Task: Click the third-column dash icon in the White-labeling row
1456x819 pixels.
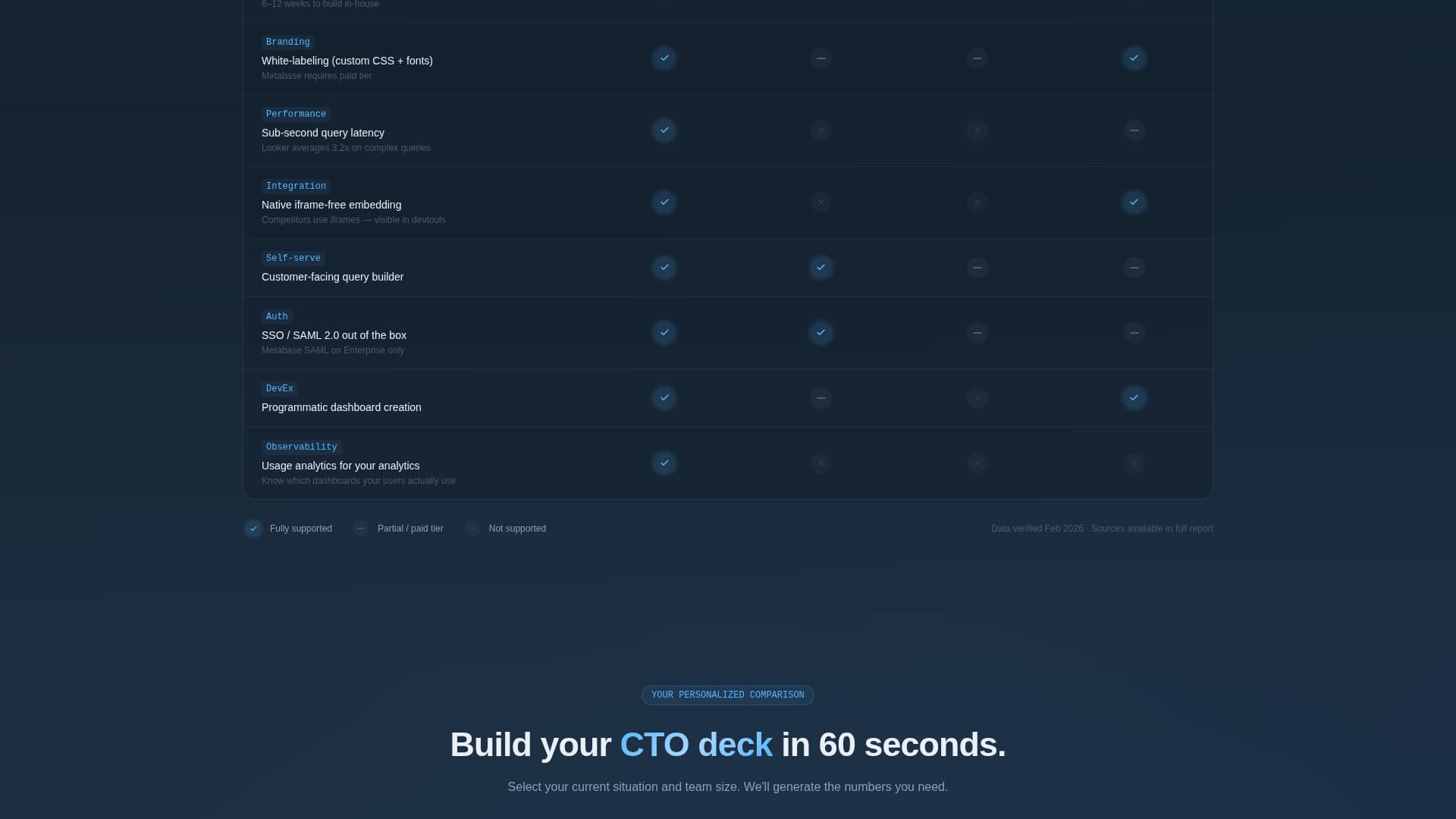Action: click(x=977, y=58)
